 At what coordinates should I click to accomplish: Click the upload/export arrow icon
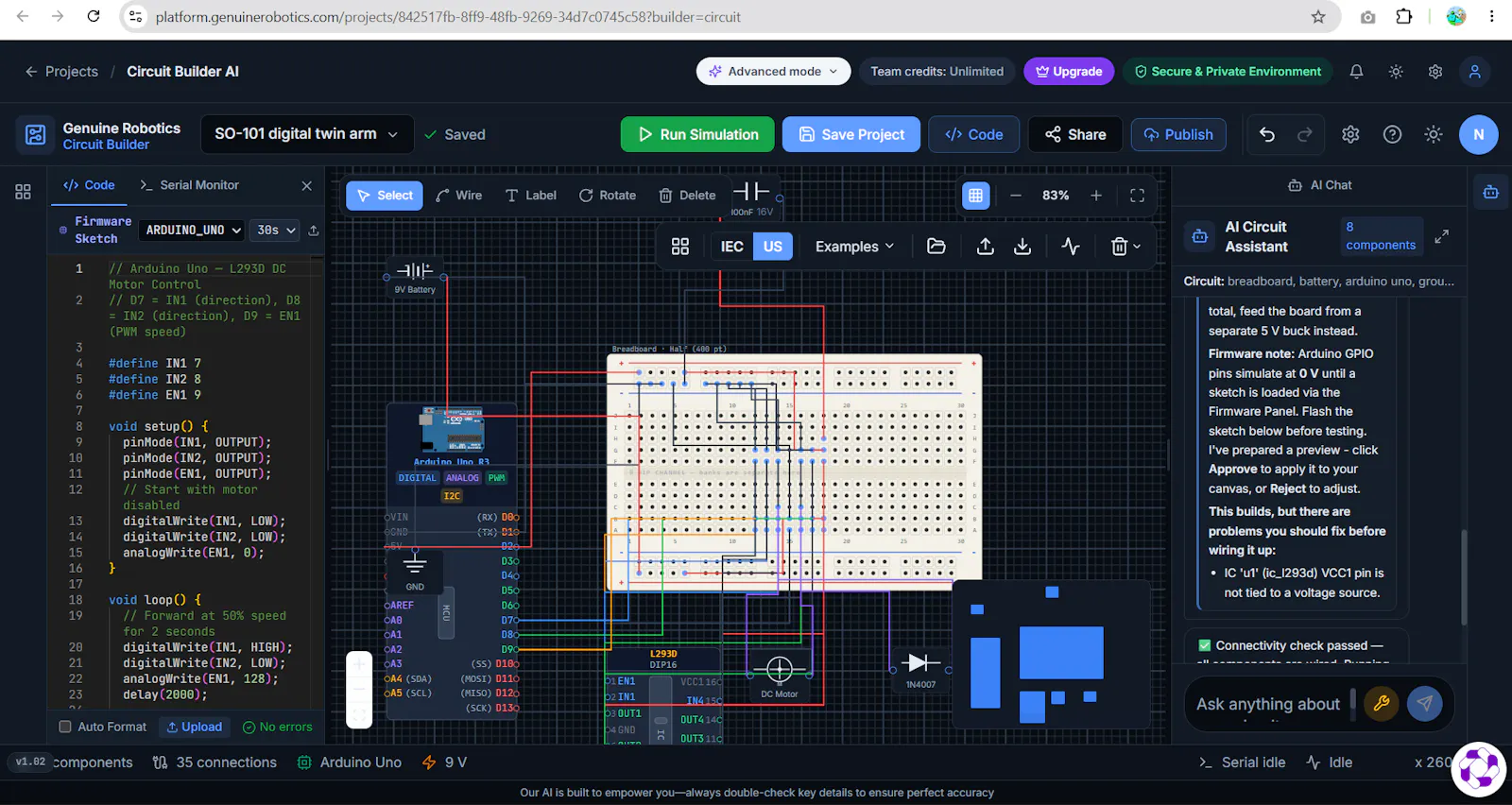tap(986, 247)
